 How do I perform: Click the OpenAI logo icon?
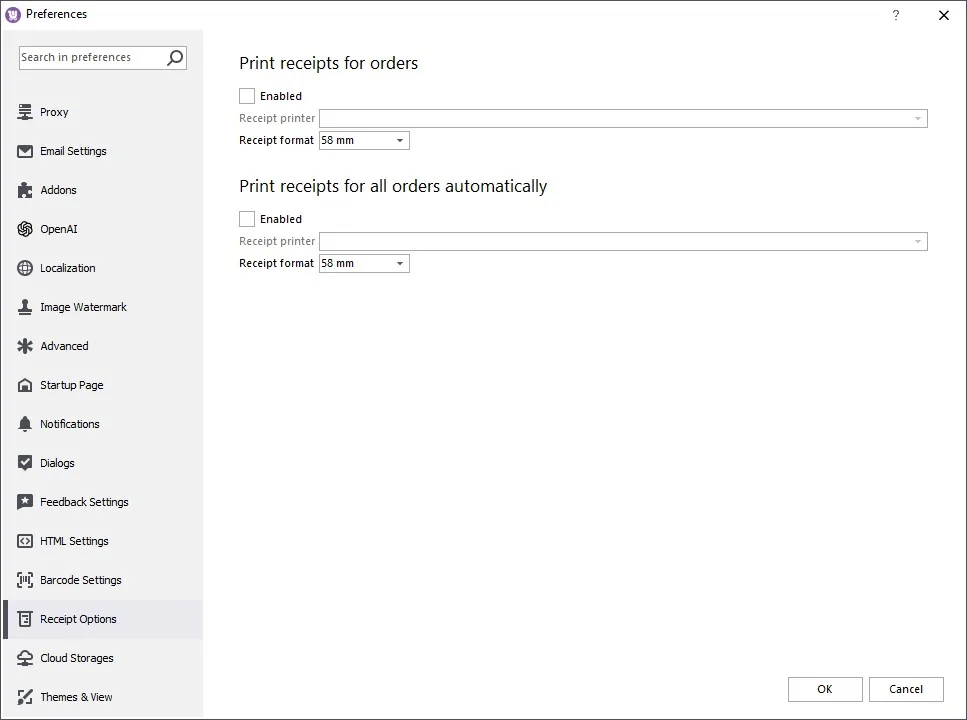[25, 229]
